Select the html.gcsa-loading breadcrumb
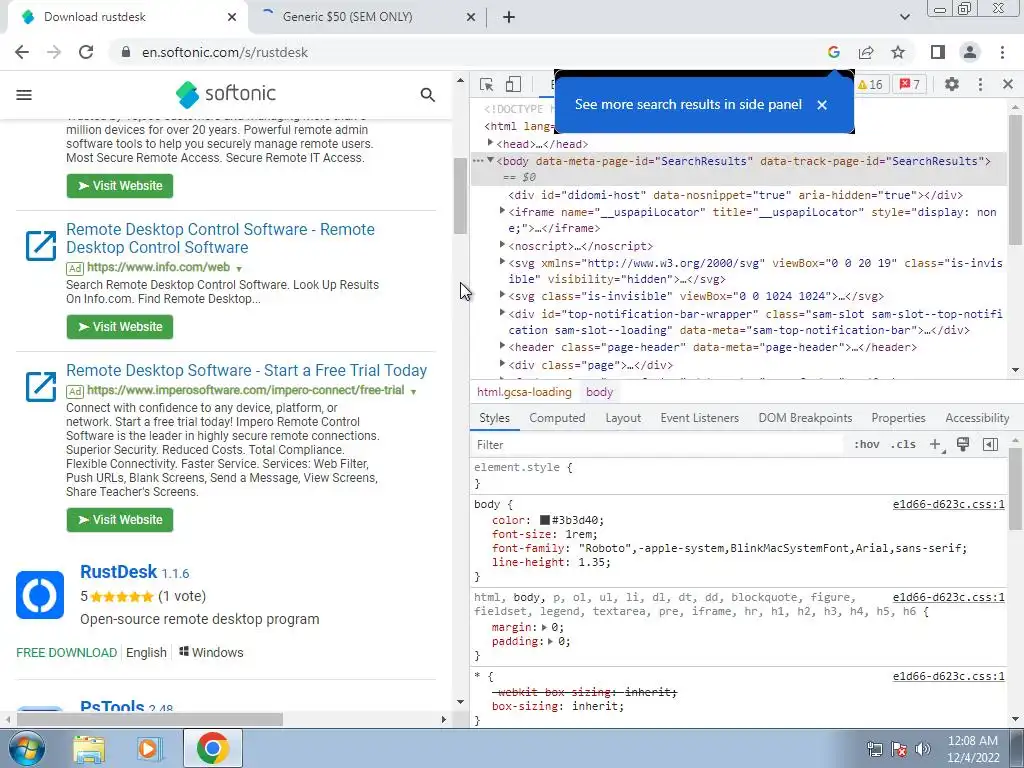1024x768 pixels. point(524,392)
